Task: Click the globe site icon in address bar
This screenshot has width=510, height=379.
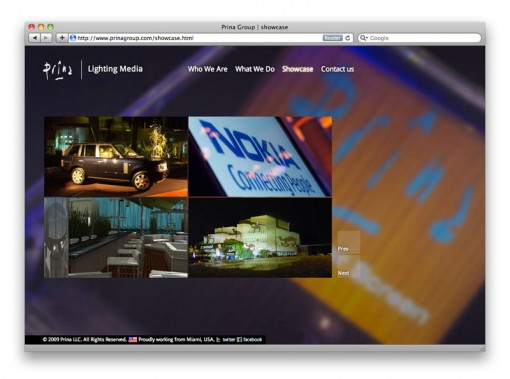Action: (x=73, y=38)
